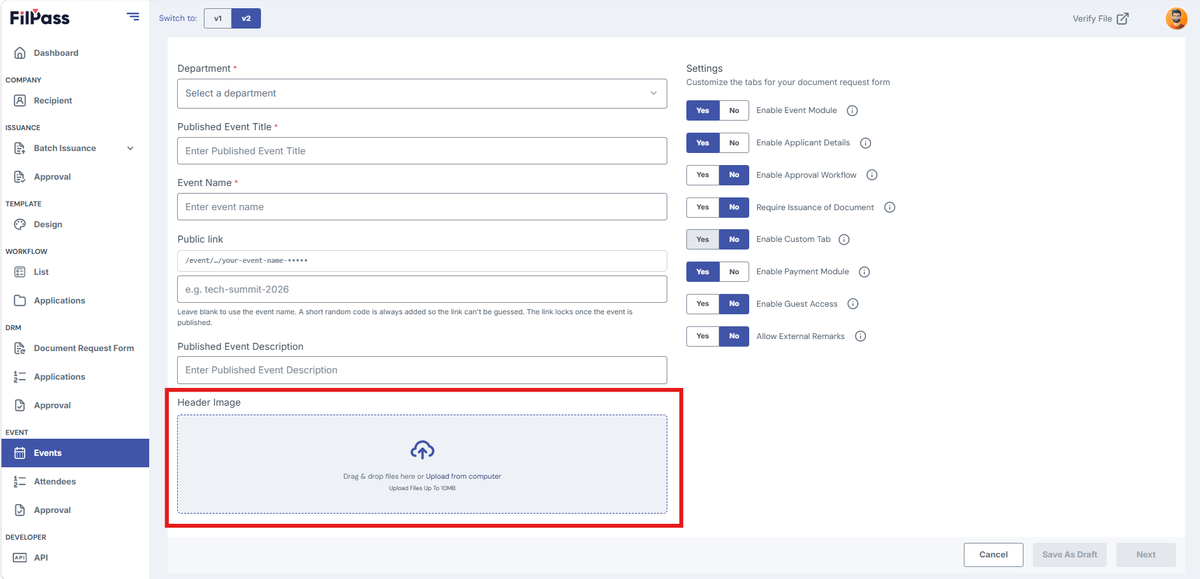Set Enable Custom Tab to No
The image size is (1200, 579).
pyautogui.click(x=734, y=239)
